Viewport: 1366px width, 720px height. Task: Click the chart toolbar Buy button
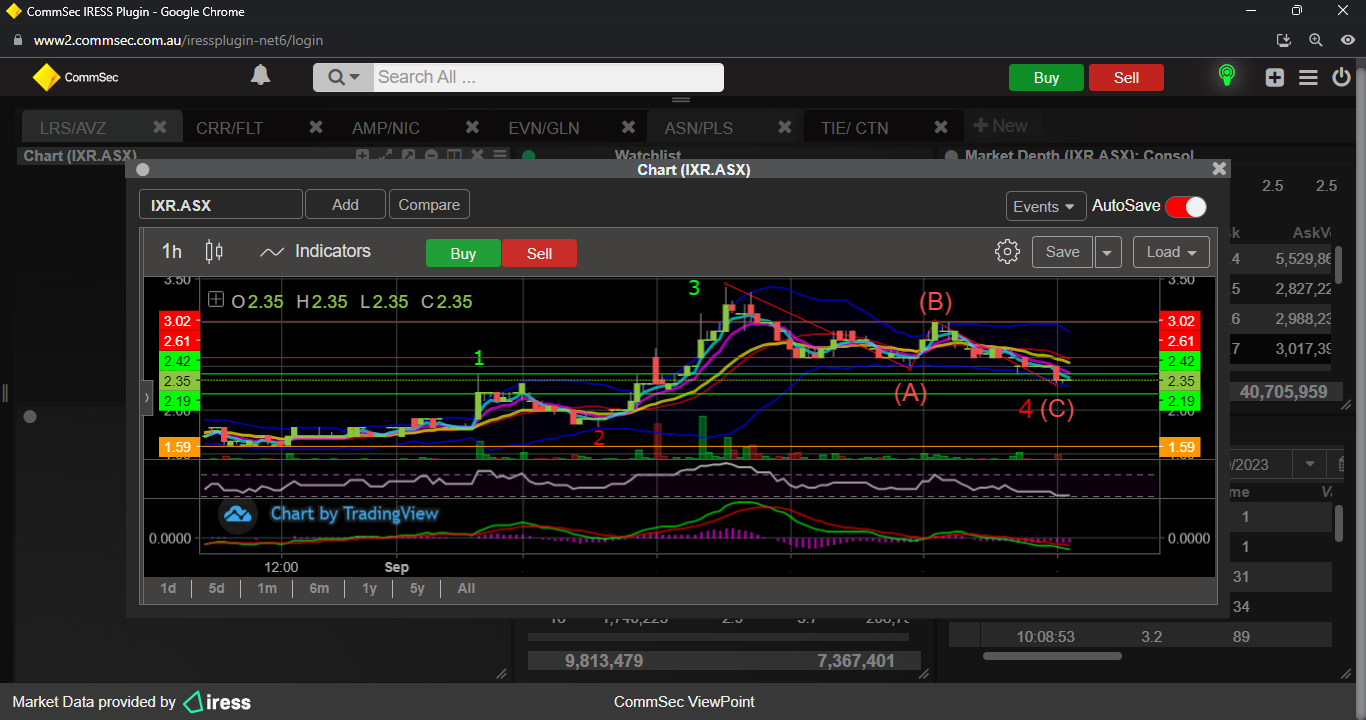(x=463, y=253)
